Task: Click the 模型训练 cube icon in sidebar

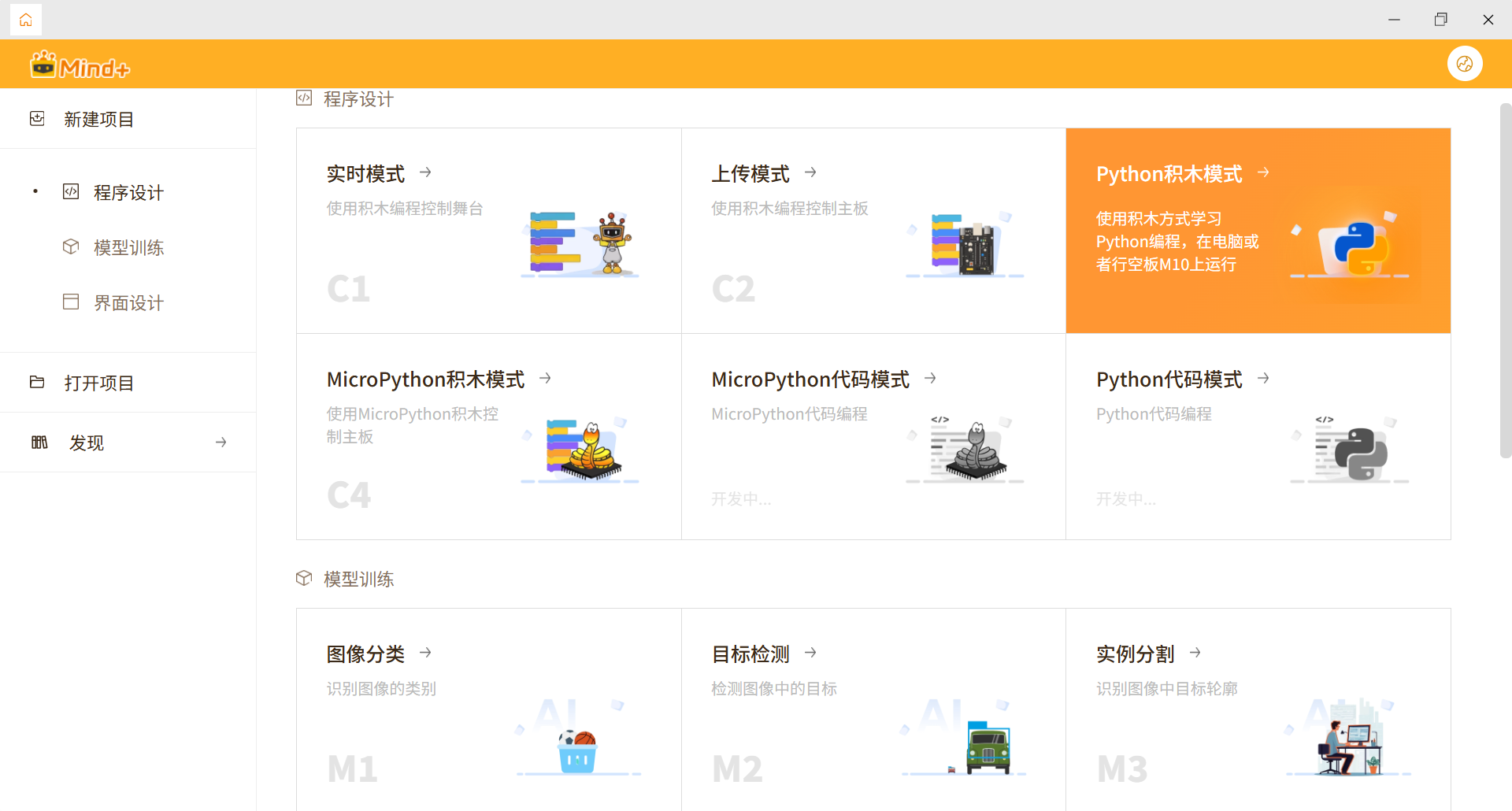Action: [x=71, y=247]
